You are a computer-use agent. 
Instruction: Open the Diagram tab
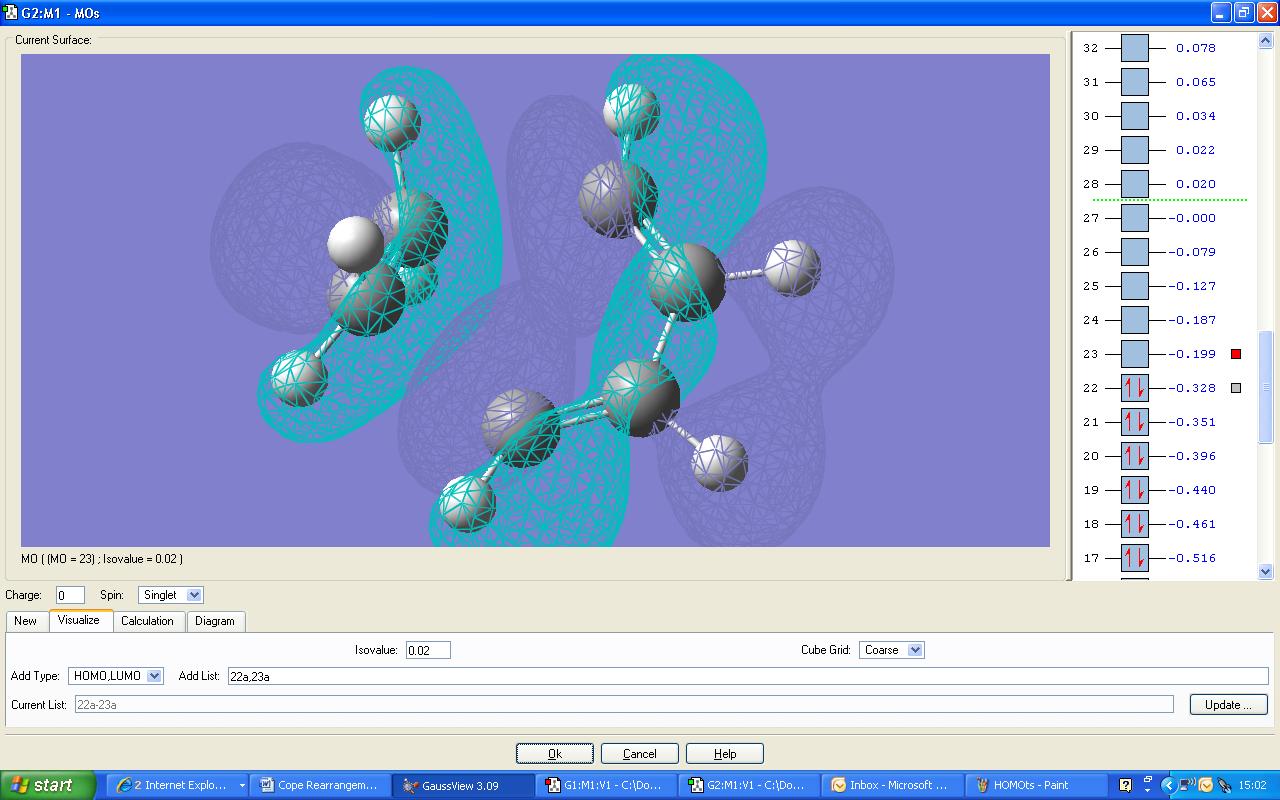214,621
